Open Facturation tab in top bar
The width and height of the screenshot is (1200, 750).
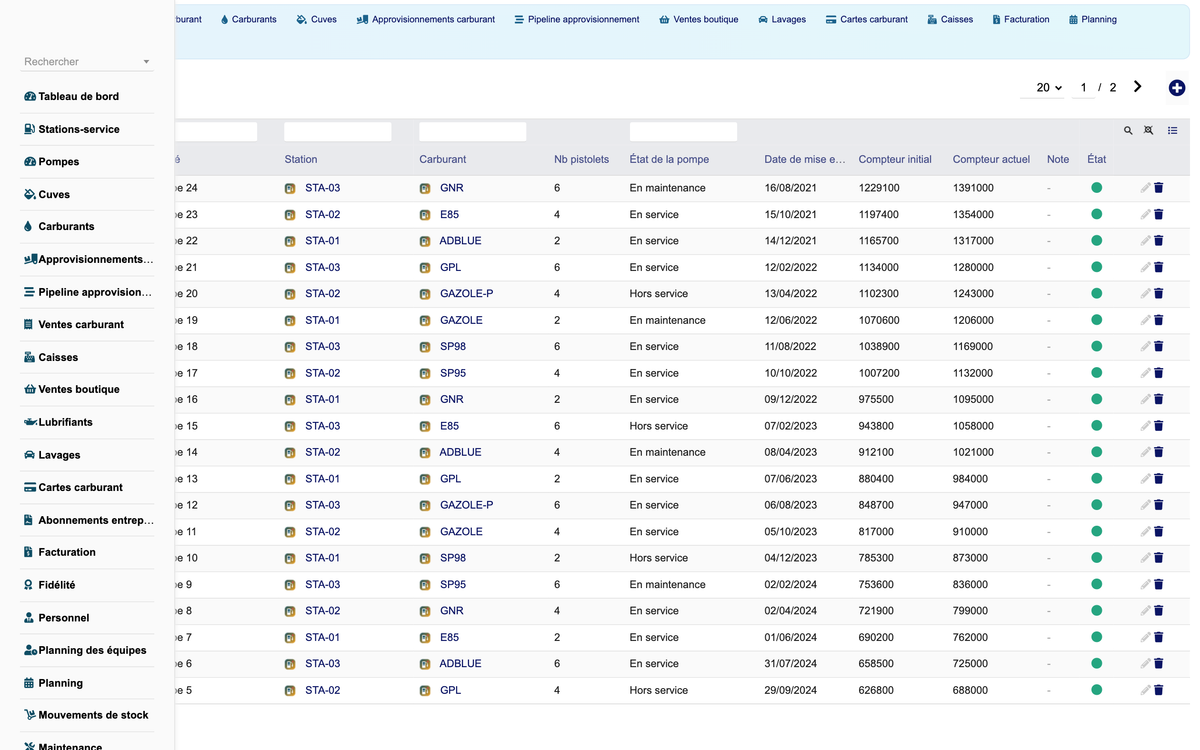pyautogui.click(x=1021, y=19)
